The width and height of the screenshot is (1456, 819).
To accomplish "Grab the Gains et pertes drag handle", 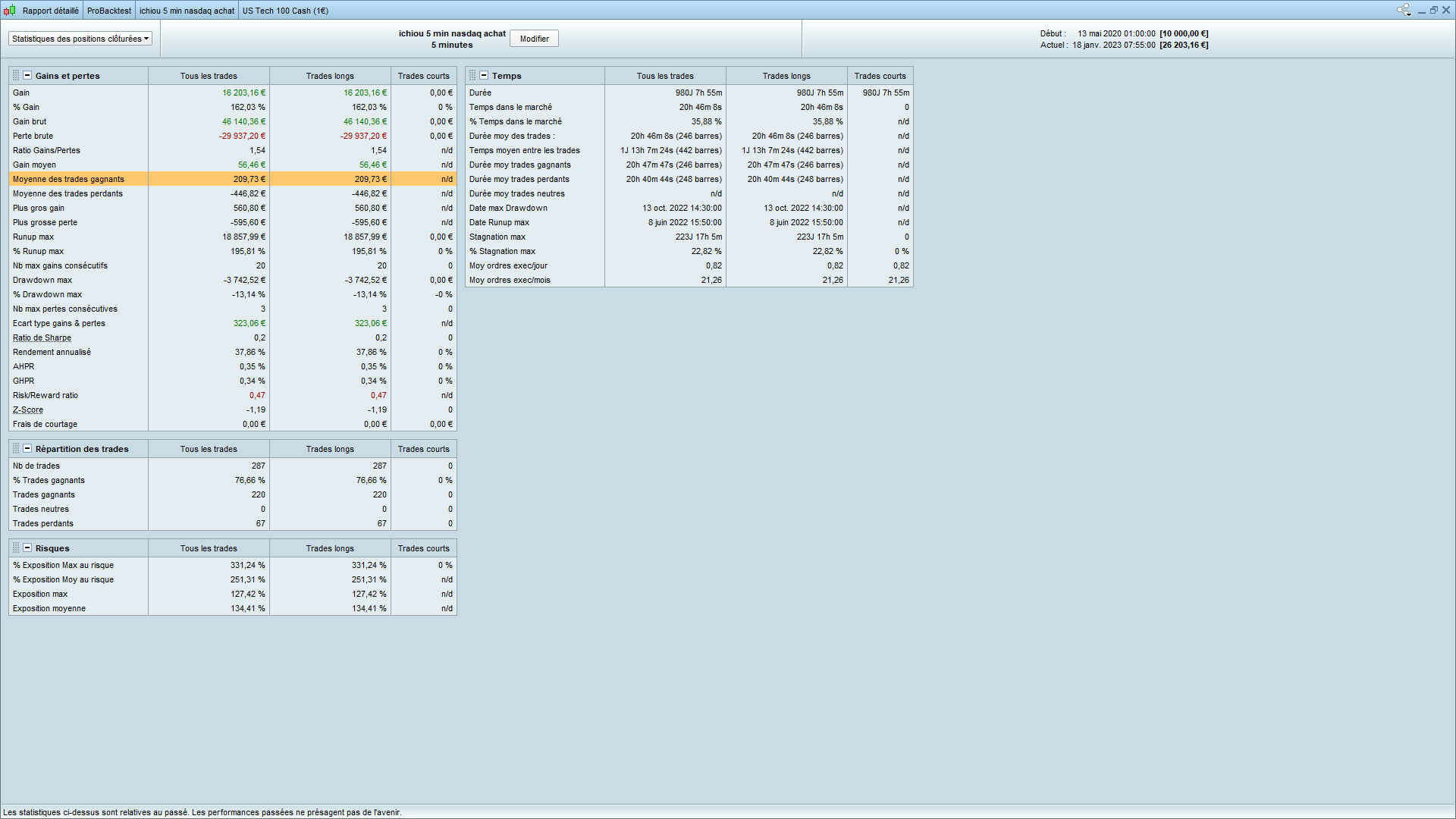I will point(16,76).
